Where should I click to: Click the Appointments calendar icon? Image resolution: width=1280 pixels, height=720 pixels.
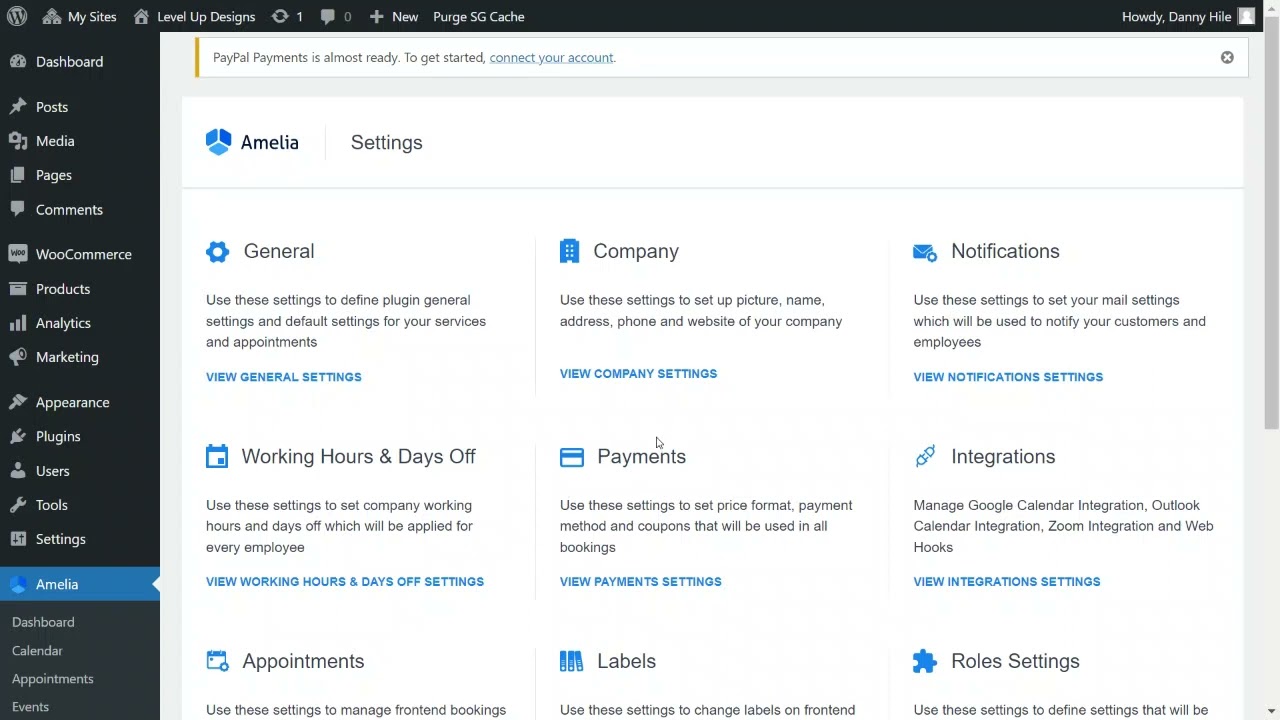pyautogui.click(x=217, y=660)
